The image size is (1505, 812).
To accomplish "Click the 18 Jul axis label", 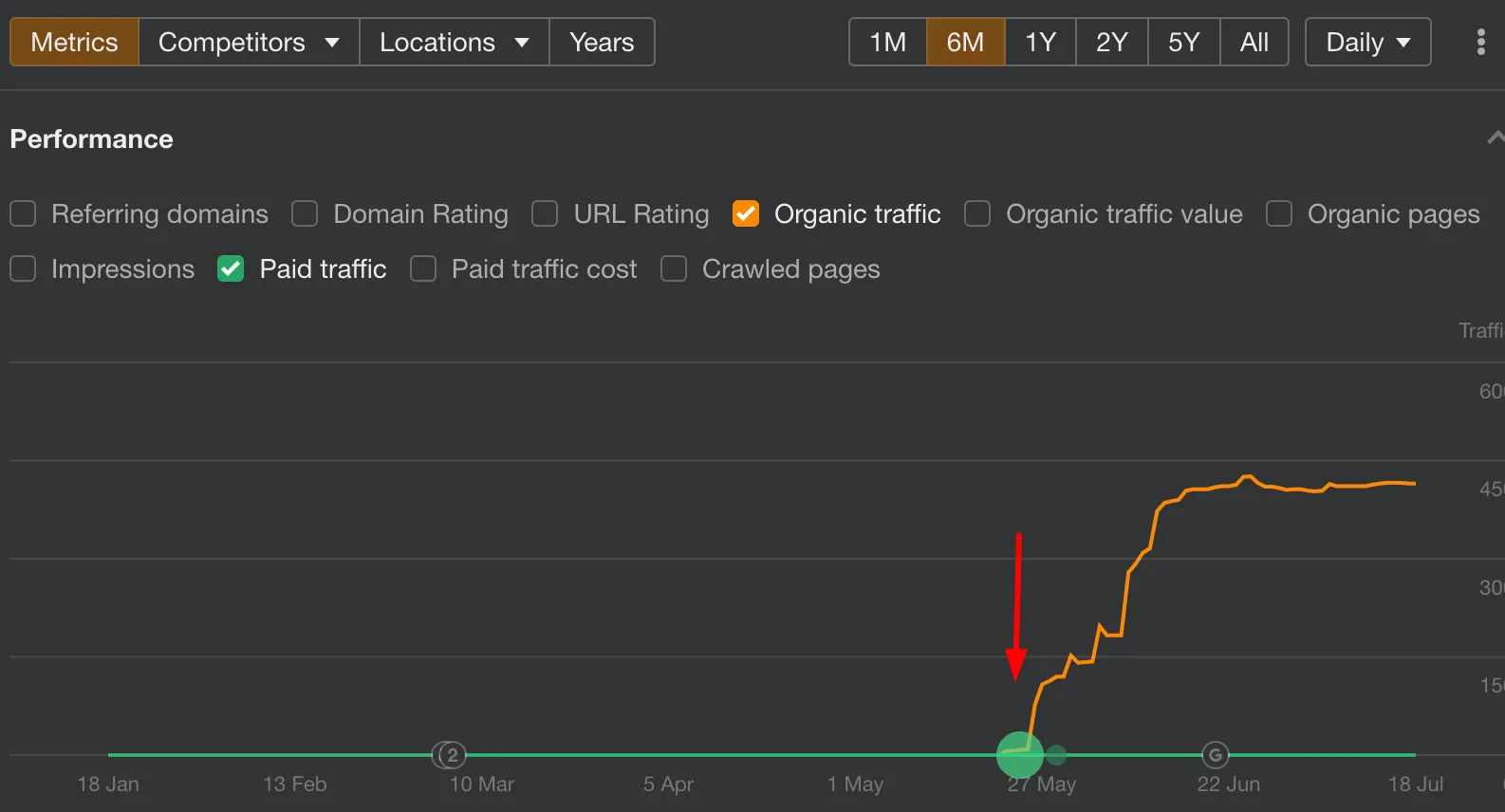I will point(1415,784).
